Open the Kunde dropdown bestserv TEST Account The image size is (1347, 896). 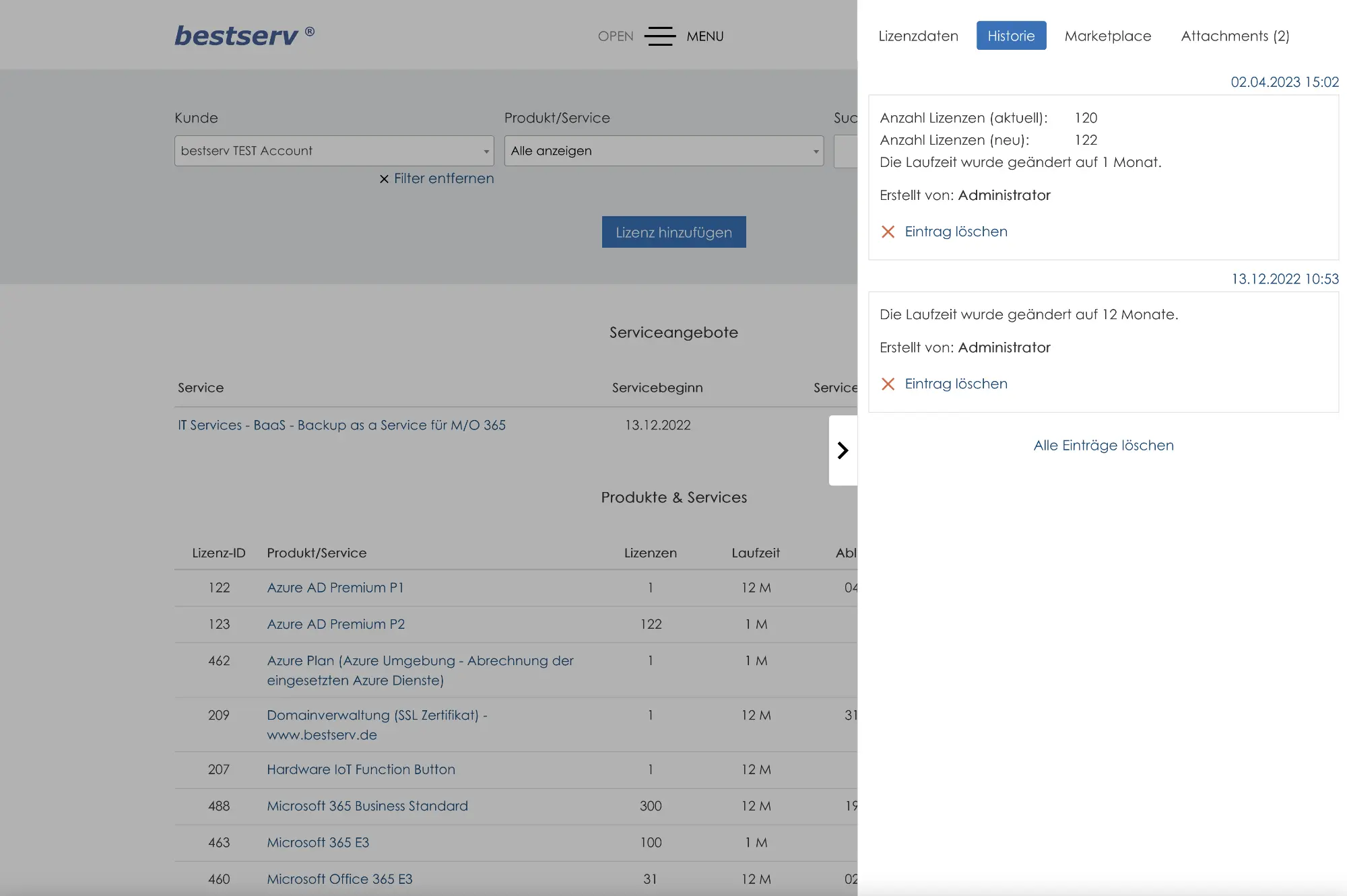pos(334,151)
